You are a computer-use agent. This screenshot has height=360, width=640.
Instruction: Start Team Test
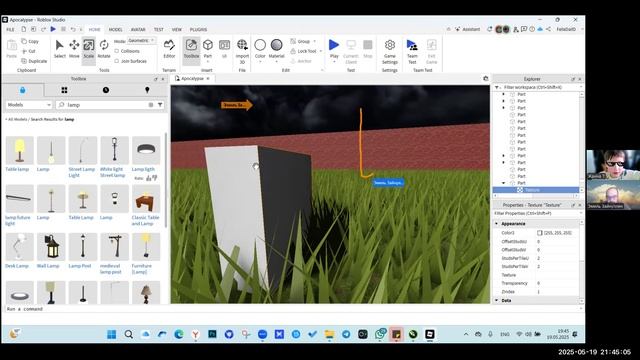coord(412,51)
